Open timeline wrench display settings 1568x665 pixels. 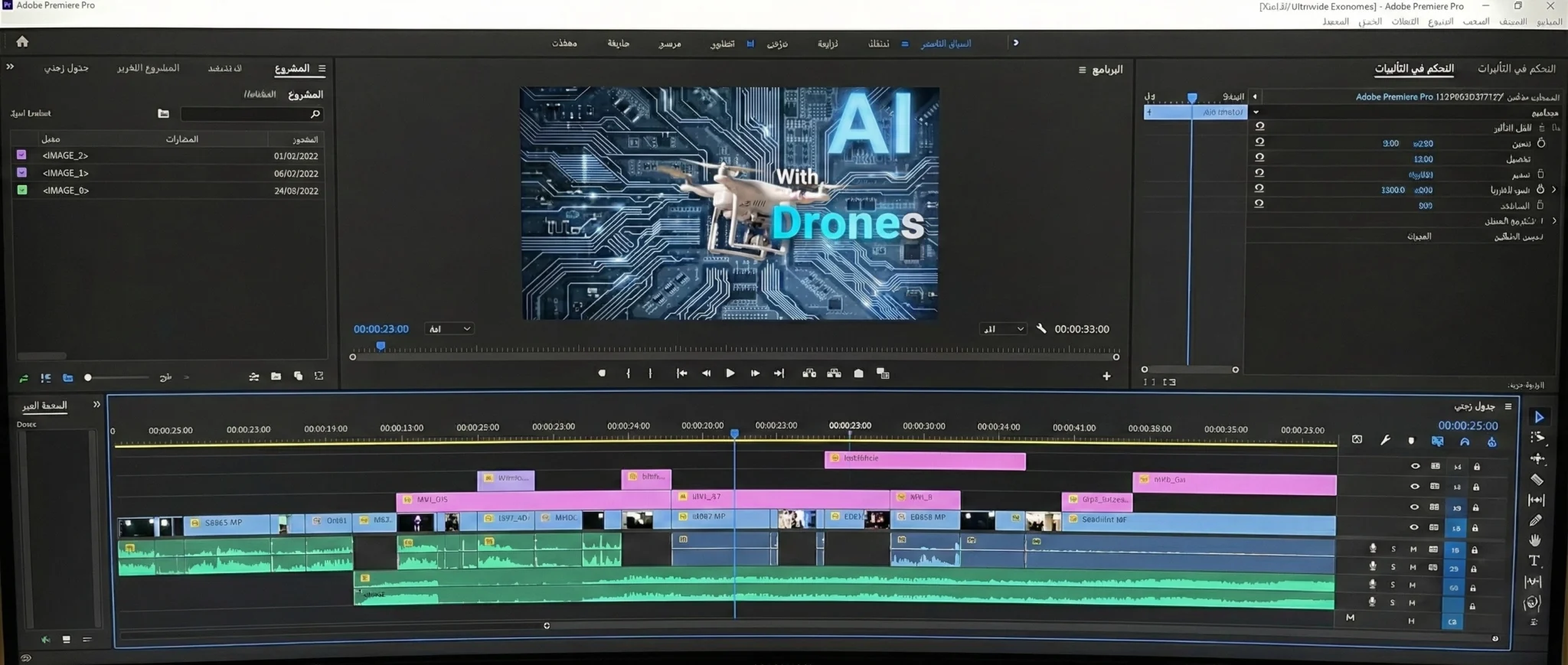coord(1385,440)
